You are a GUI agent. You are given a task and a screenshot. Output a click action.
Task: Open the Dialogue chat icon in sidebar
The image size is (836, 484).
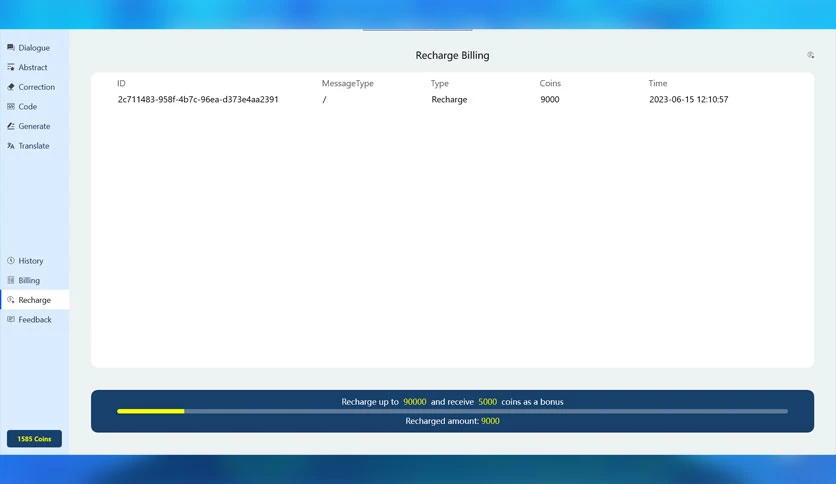[x=11, y=47]
